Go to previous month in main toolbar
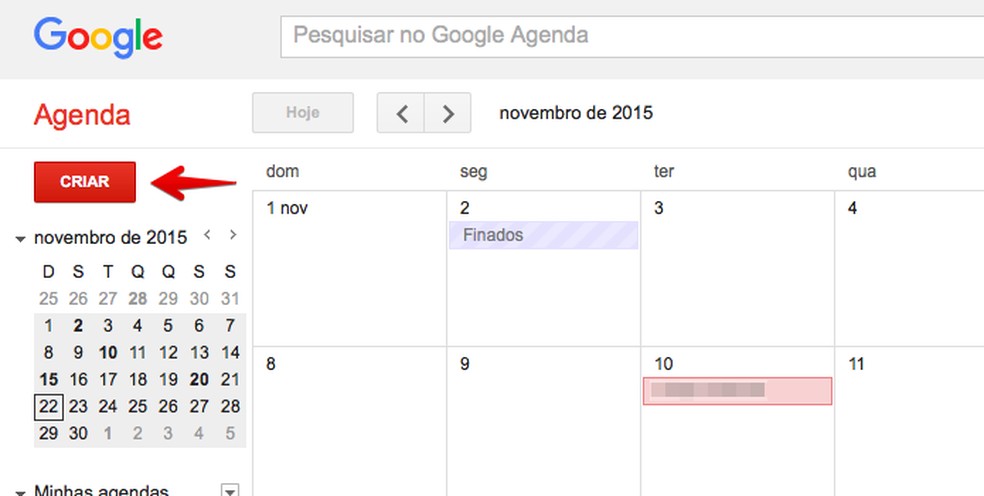The height and width of the screenshot is (496, 984). [x=401, y=113]
